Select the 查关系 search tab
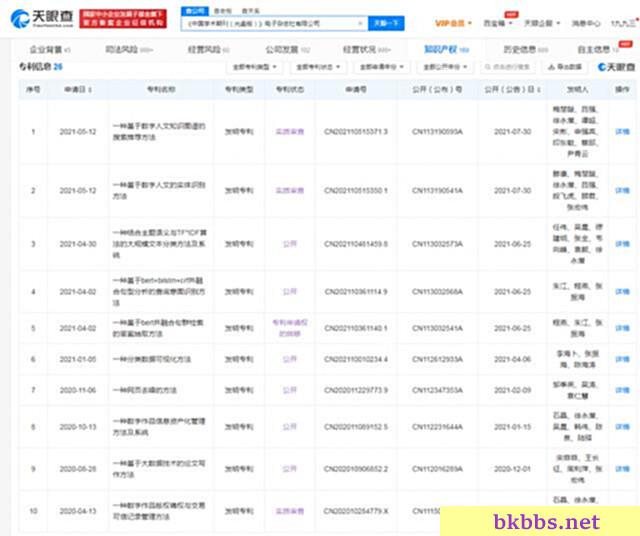Image resolution: width=640 pixels, height=536 pixels. 250,11
